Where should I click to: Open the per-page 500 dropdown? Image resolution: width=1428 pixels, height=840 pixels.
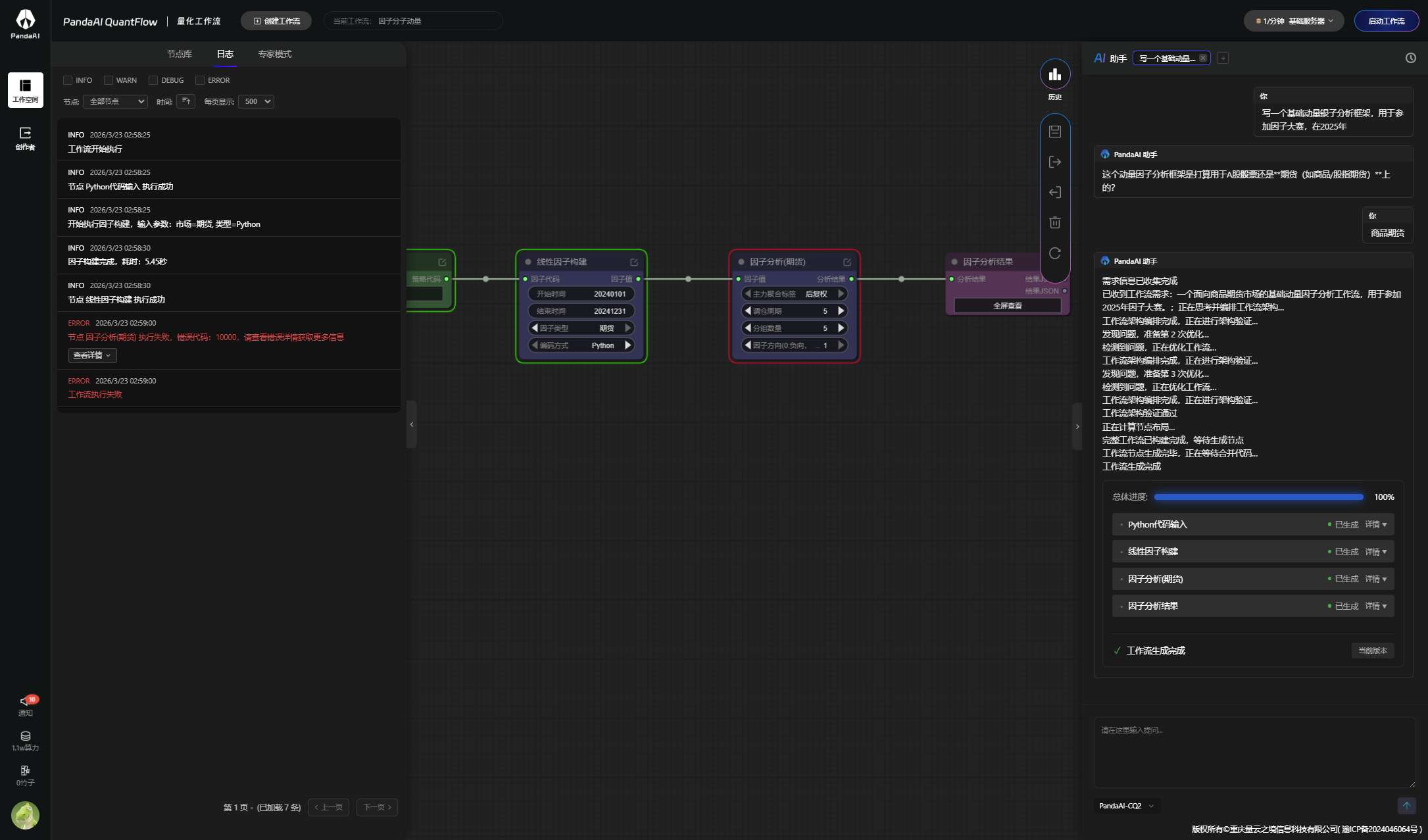point(257,101)
